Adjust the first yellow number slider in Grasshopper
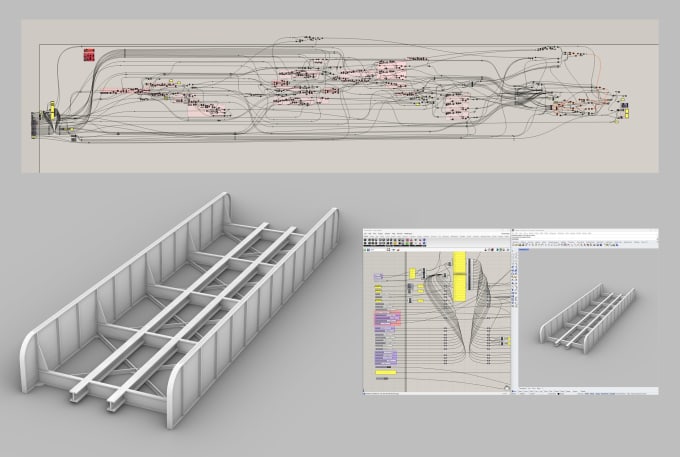680x457 pixels. [378, 286]
